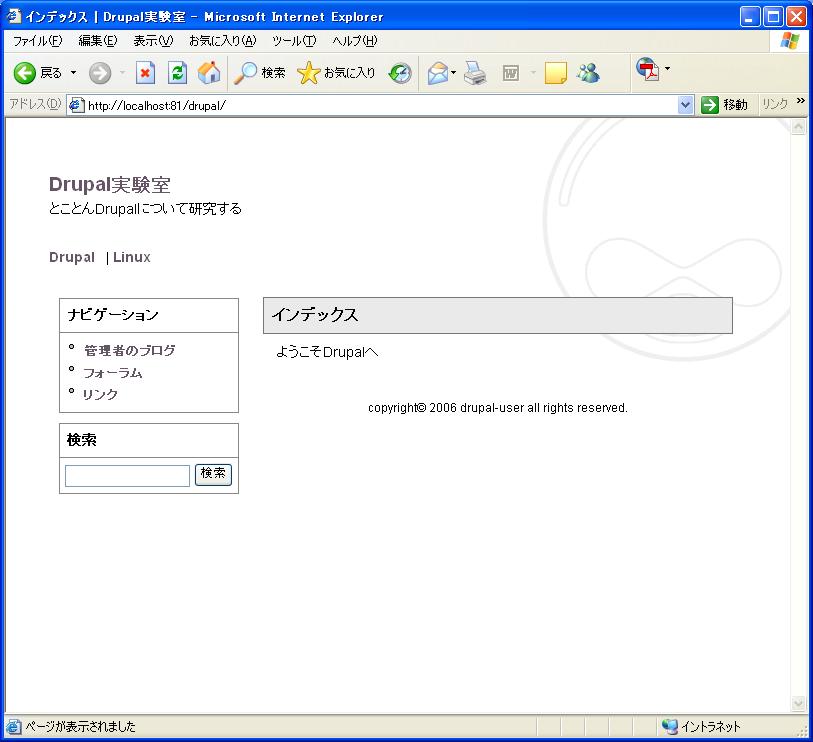The height and width of the screenshot is (742, 813).
Task: Open the ファイル(F) menu
Action: coord(37,41)
